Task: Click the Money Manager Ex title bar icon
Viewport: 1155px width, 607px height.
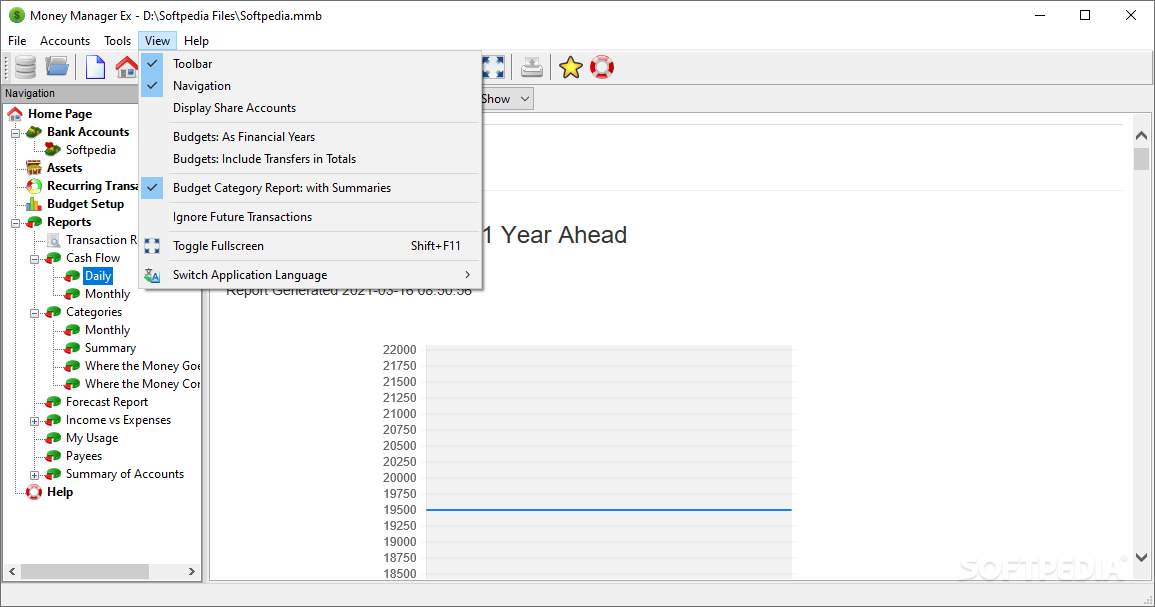Action: point(16,15)
